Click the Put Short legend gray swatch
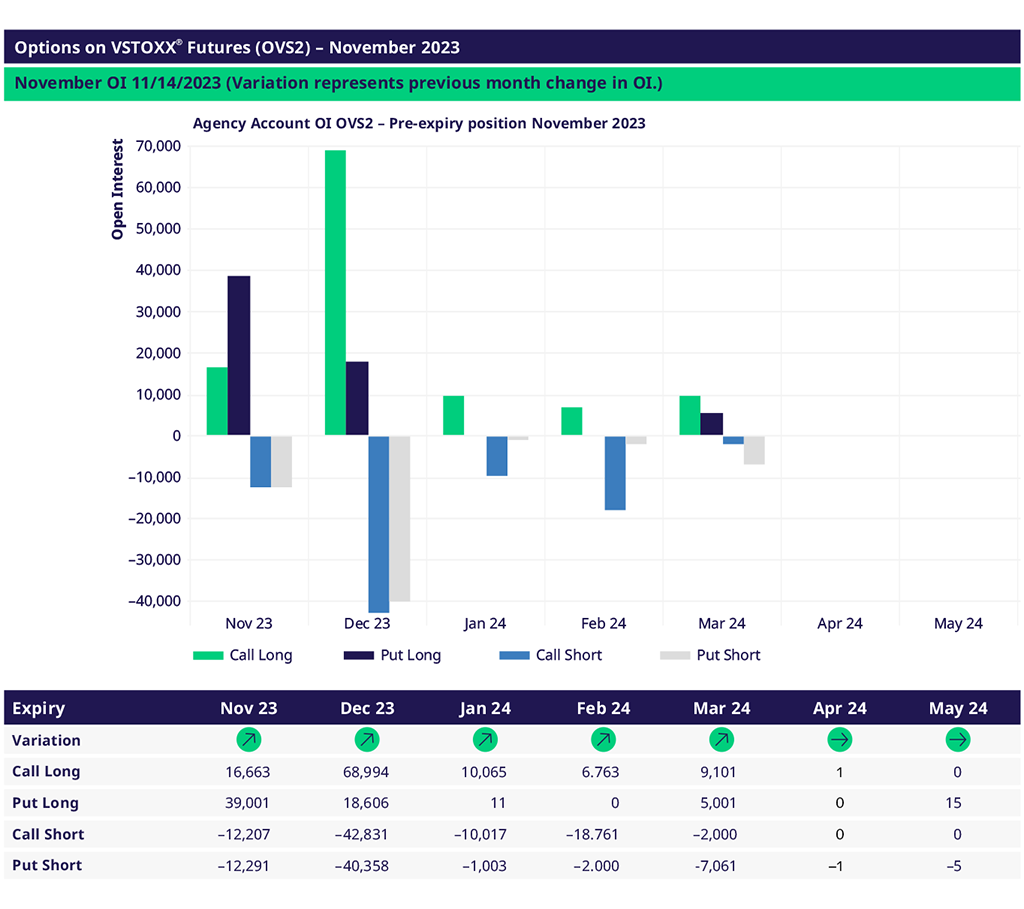The image size is (1024, 909). (x=674, y=655)
